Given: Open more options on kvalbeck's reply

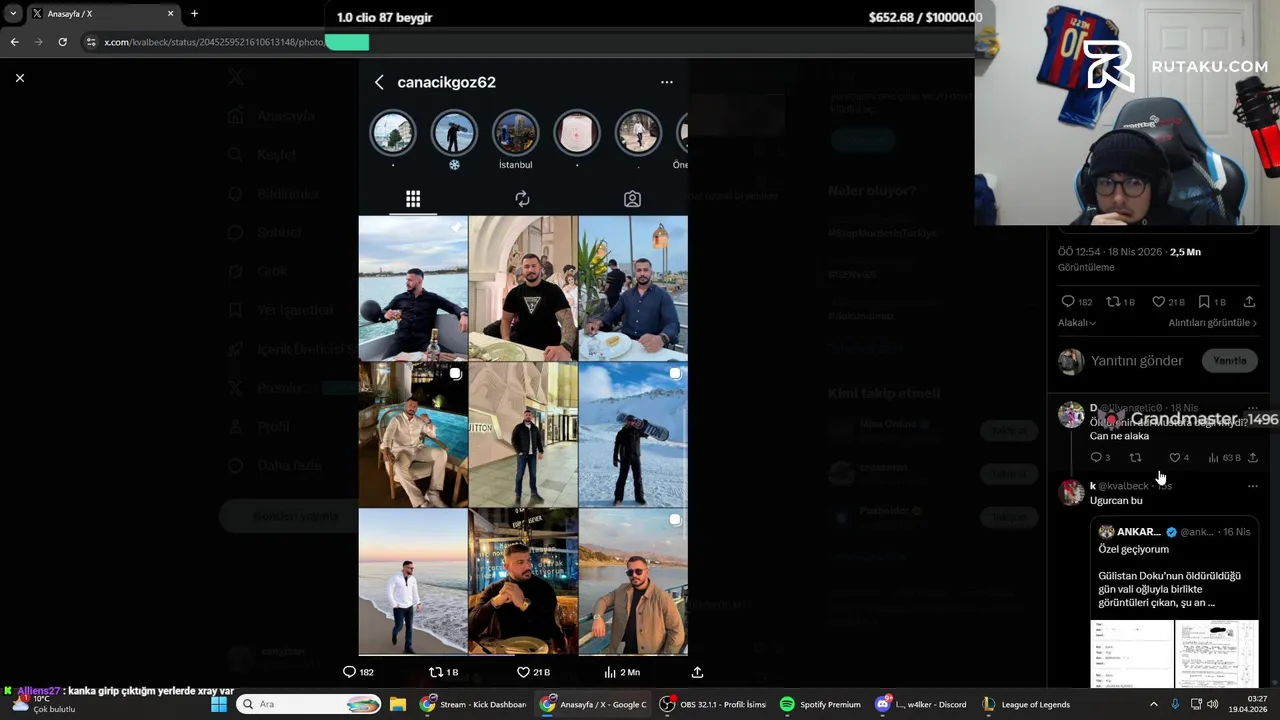Looking at the screenshot, I should point(1252,486).
